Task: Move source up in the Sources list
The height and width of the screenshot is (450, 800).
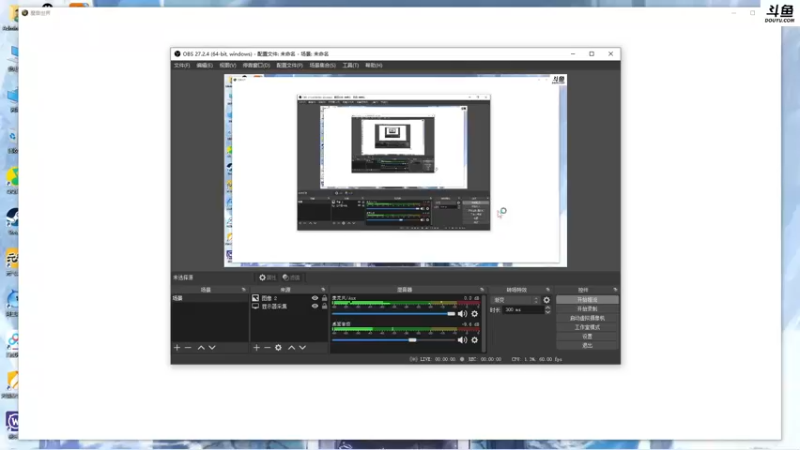Action: [291, 347]
